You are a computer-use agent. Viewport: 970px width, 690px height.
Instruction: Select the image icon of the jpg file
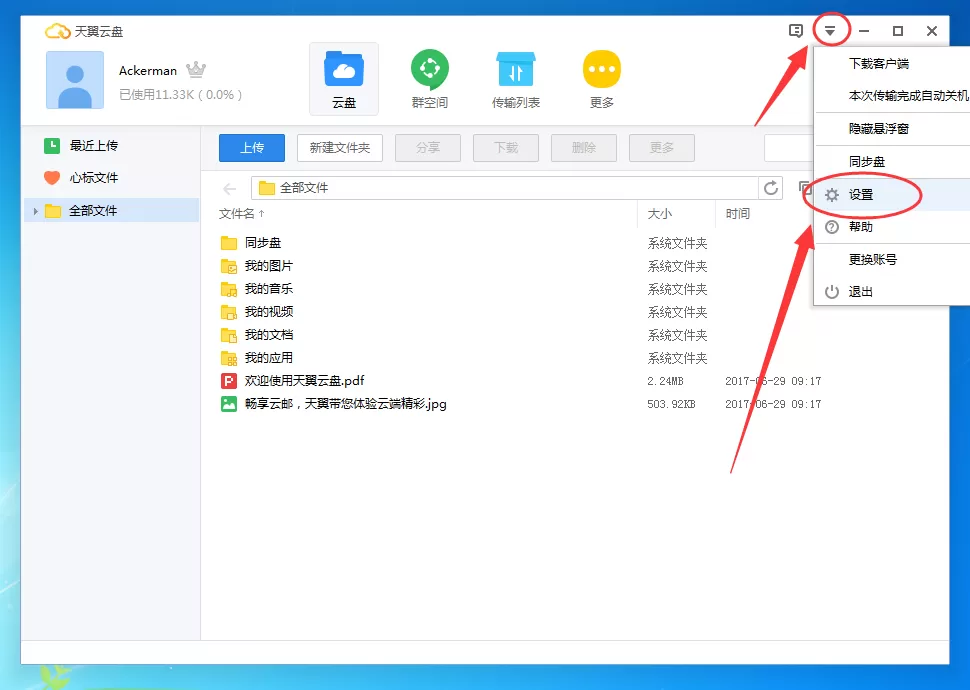[x=229, y=404]
